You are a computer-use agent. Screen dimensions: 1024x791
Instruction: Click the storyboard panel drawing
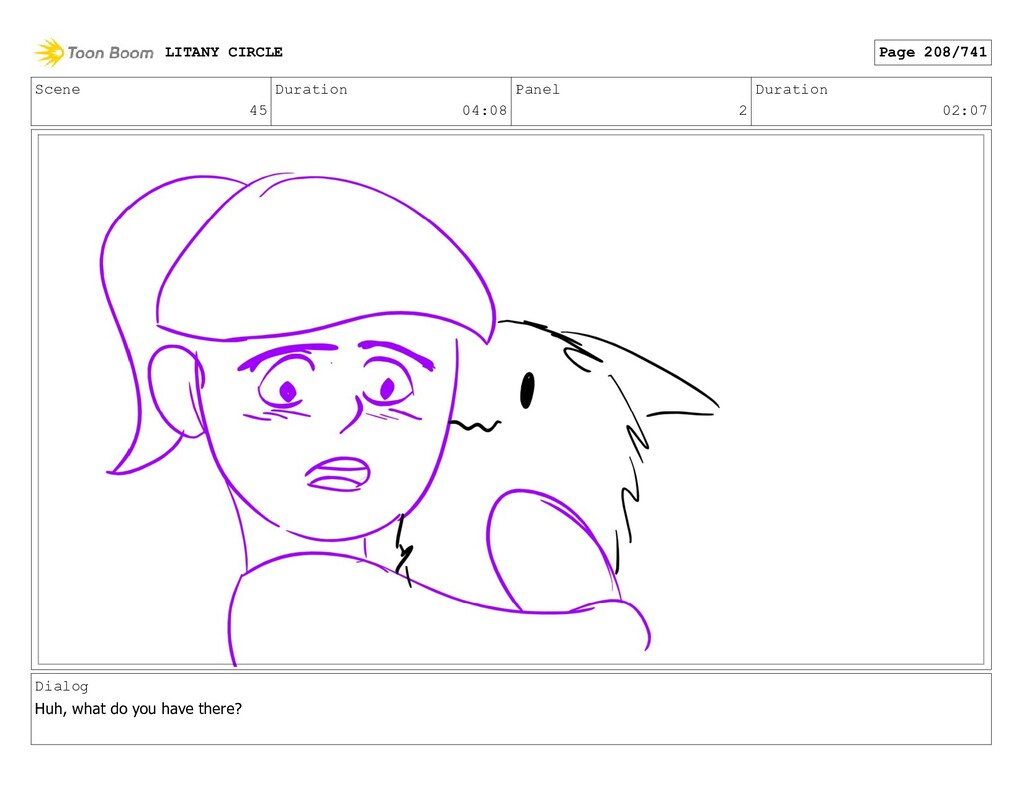coord(511,400)
